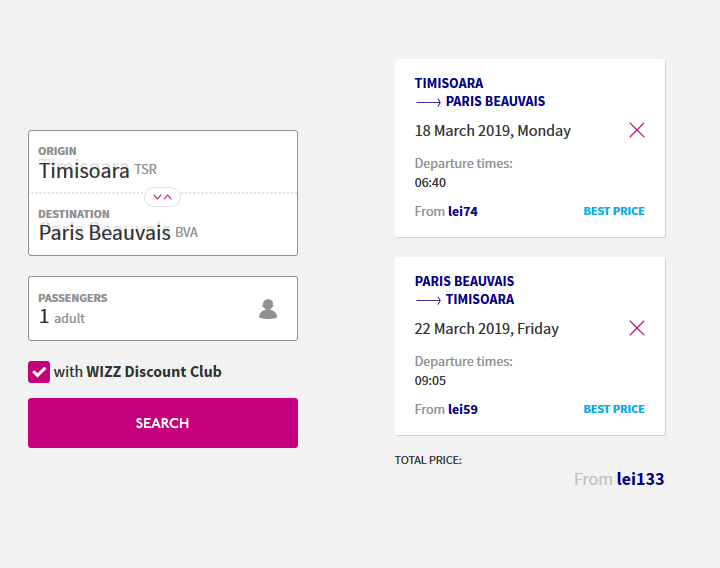Click the 18 March 2019, Monday date
Image resolution: width=720 pixels, height=568 pixels.
coord(493,131)
